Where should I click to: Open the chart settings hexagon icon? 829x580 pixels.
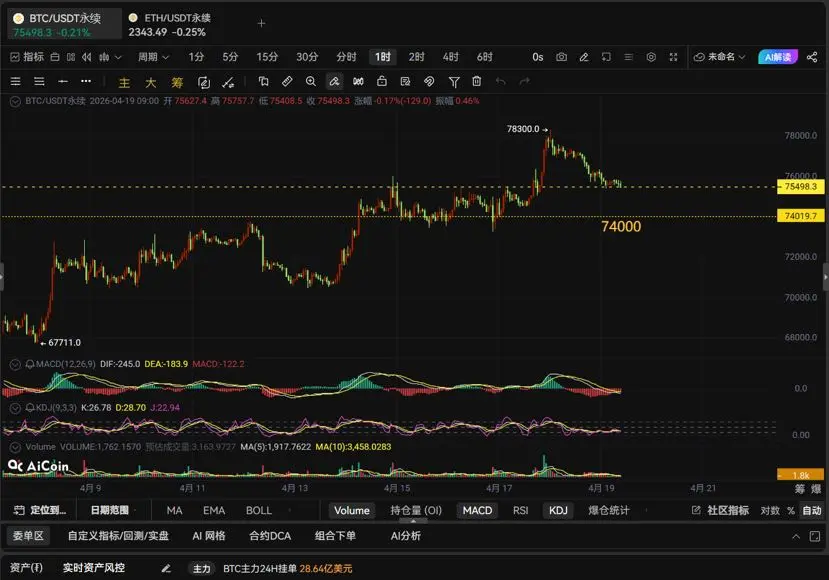(x=651, y=57)
